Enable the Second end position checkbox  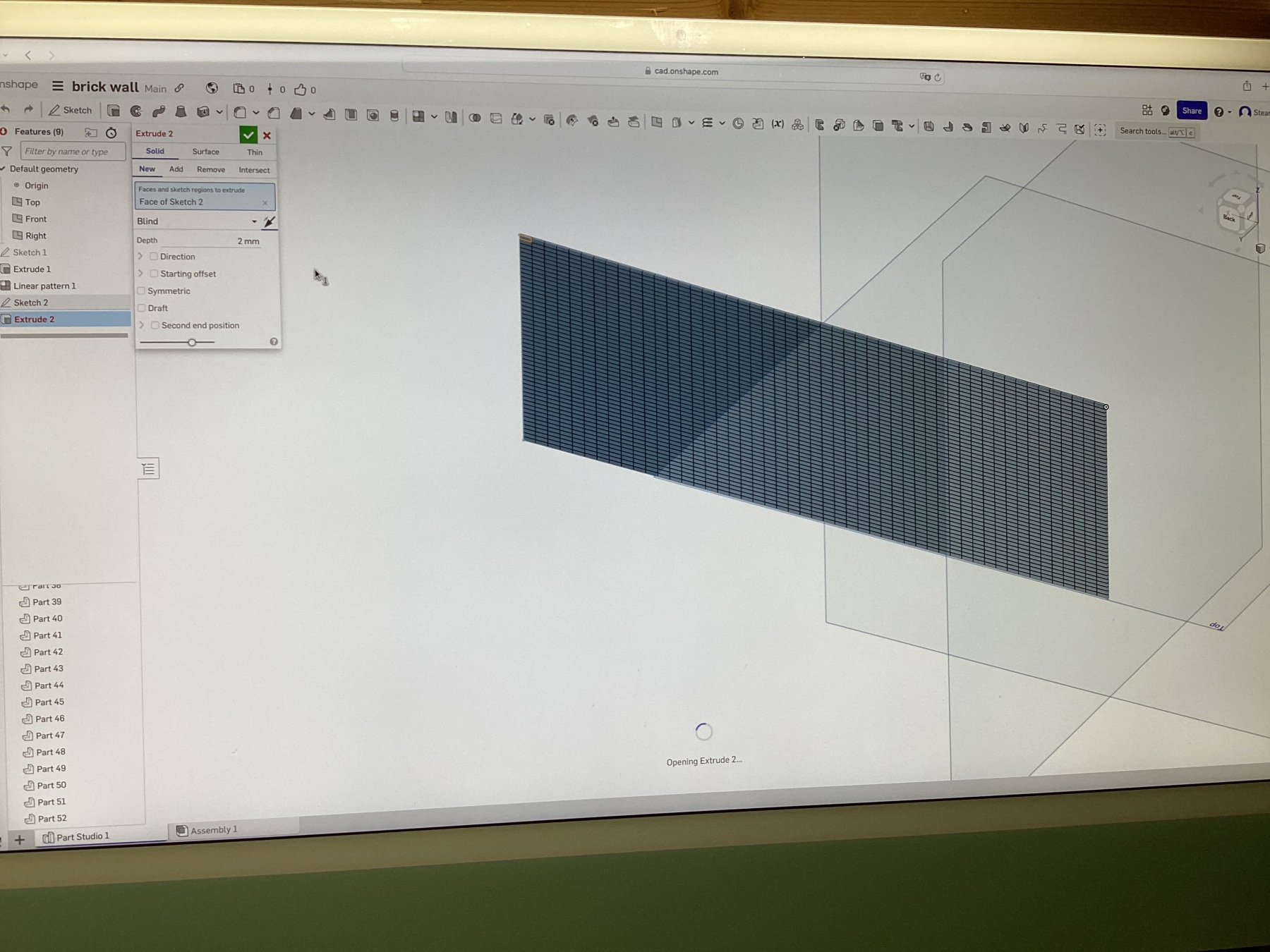155,325
